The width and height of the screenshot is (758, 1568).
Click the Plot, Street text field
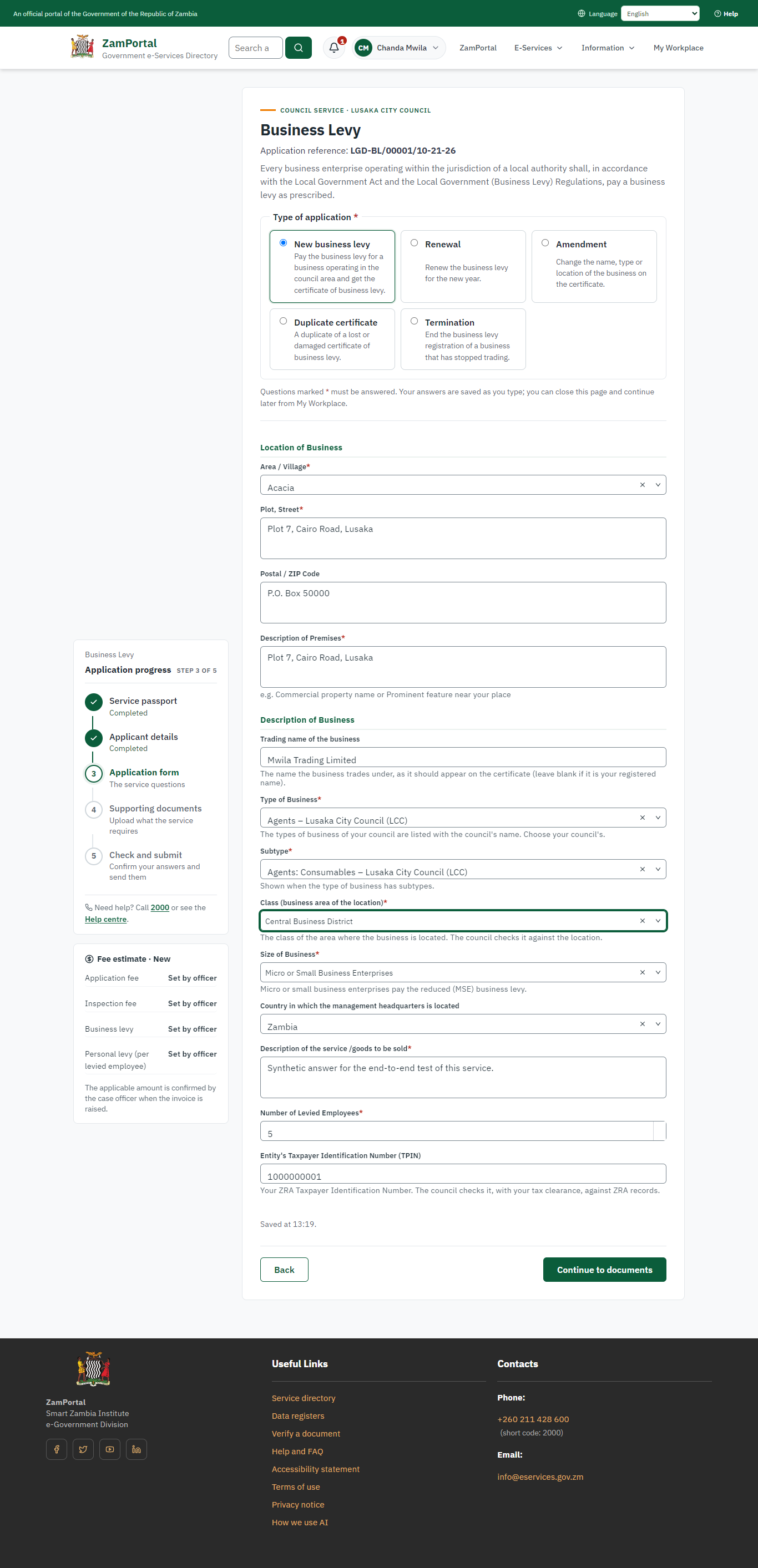pyautogui.click(x=463, y=538)
